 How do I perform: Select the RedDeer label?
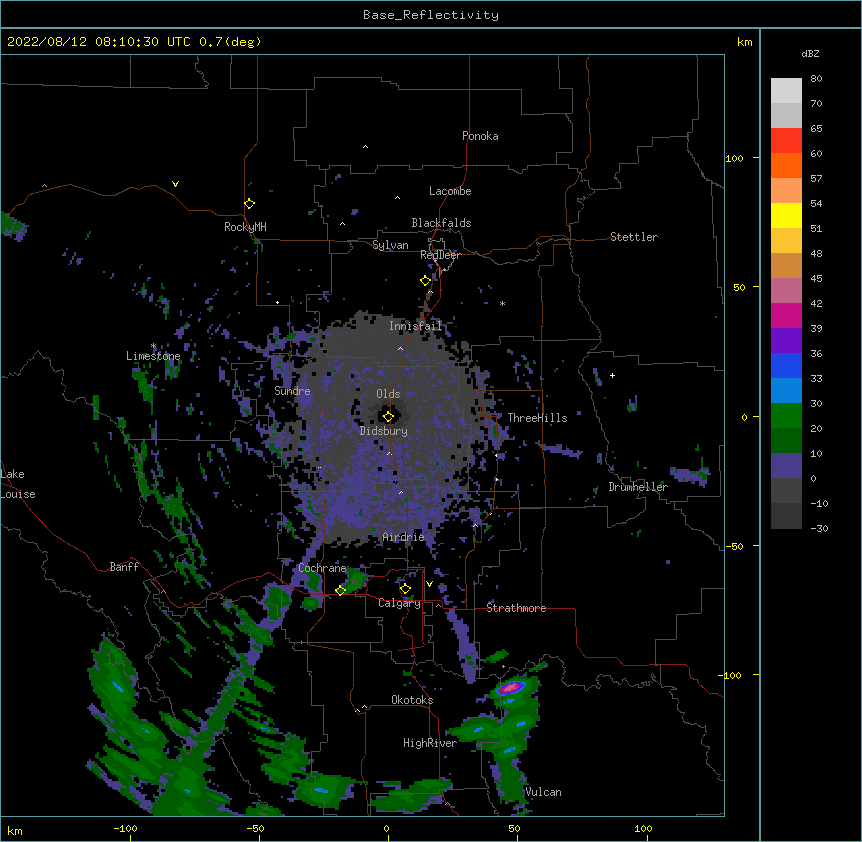pos(440,255)
